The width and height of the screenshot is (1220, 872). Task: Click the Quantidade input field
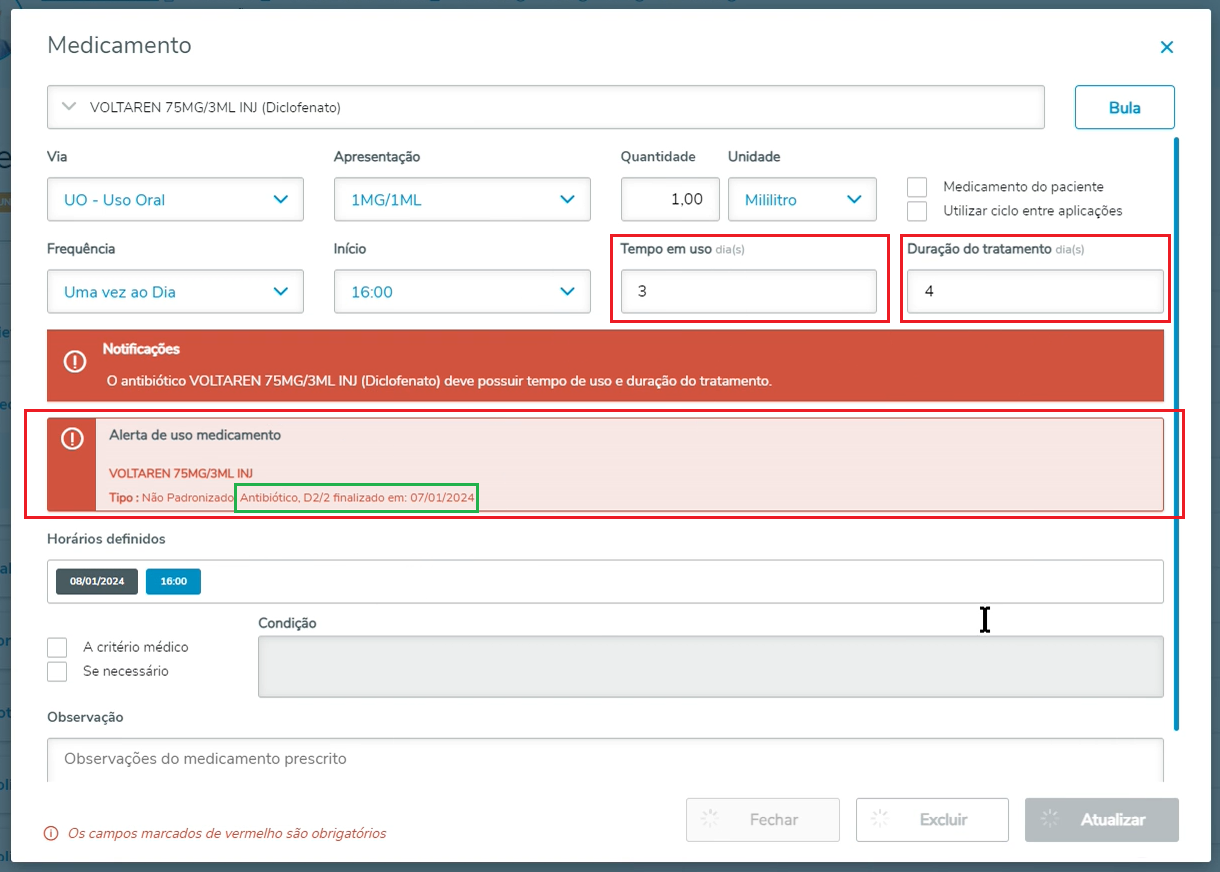[x=669, y=200]
